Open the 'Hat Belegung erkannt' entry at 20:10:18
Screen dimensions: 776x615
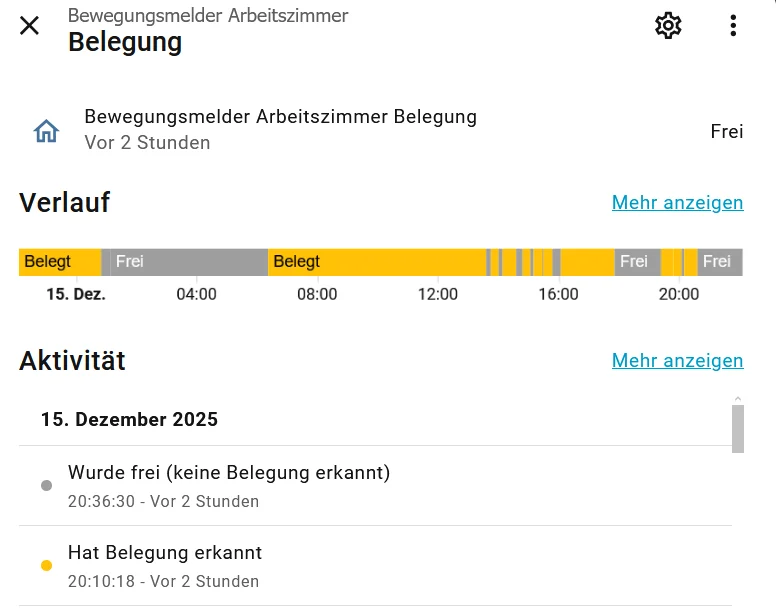[165, 565]
